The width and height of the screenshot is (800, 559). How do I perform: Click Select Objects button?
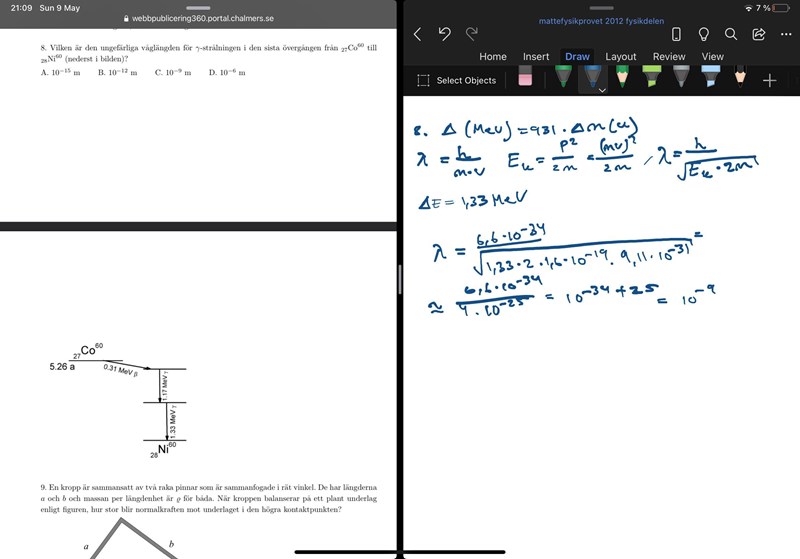(x=456, y=80)
